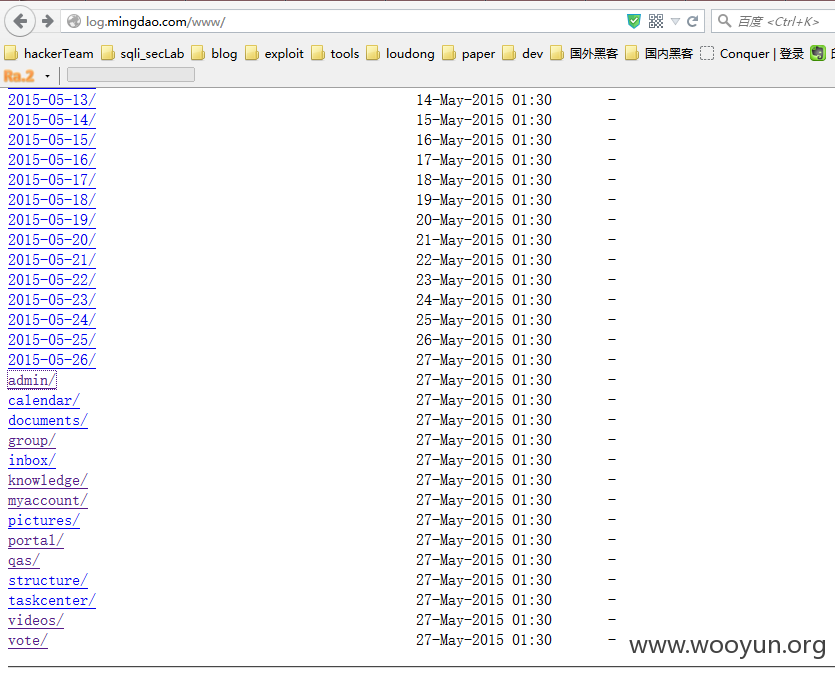Open the 2015-05-25/ directory link
The width and height of the screenshot is (835, 674).
(x=52, y=340)
